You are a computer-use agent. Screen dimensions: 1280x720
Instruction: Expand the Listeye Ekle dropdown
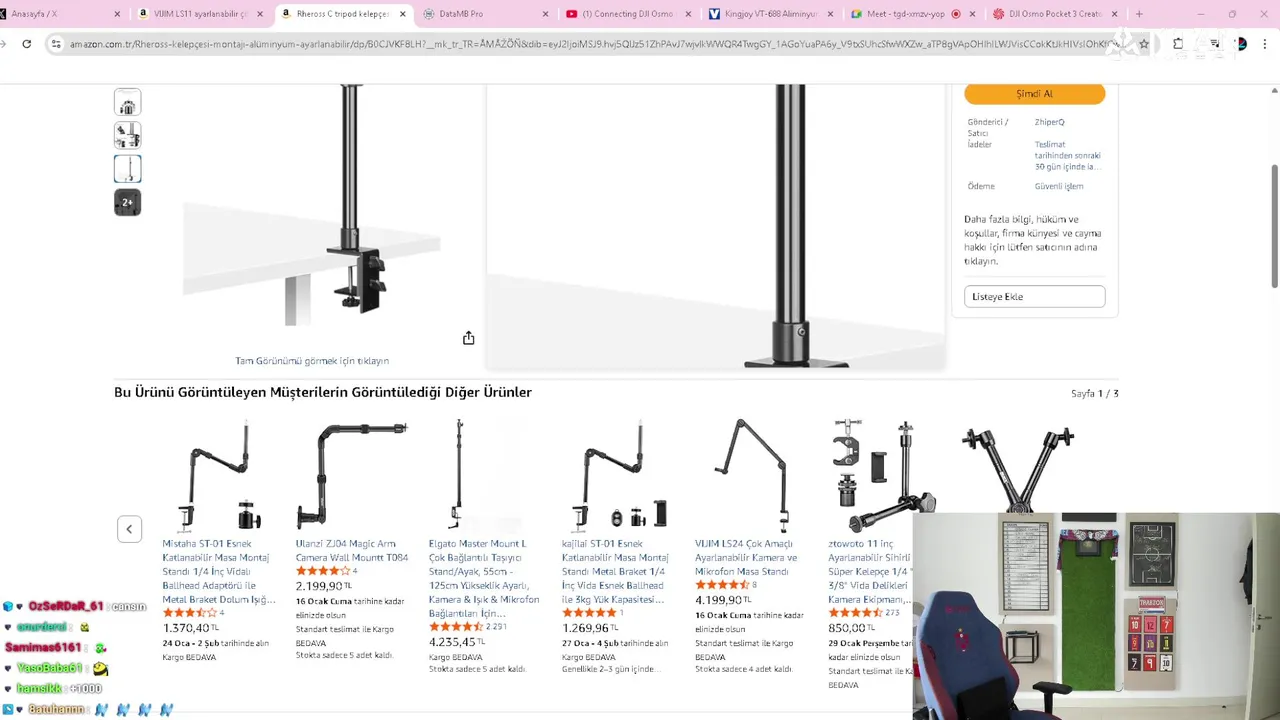coord(1034,297)
